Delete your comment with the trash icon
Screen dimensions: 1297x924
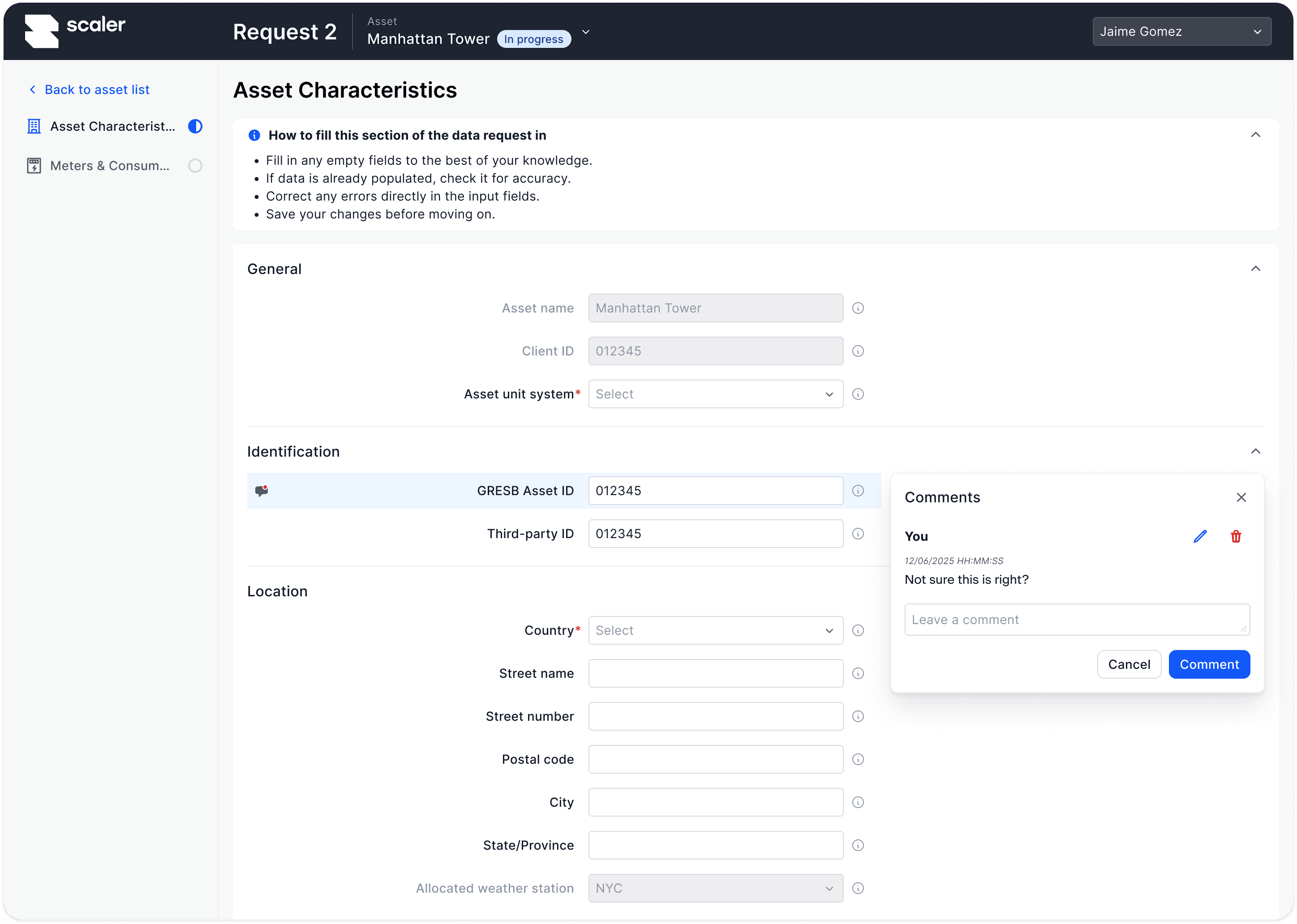tap(1236, 536)
